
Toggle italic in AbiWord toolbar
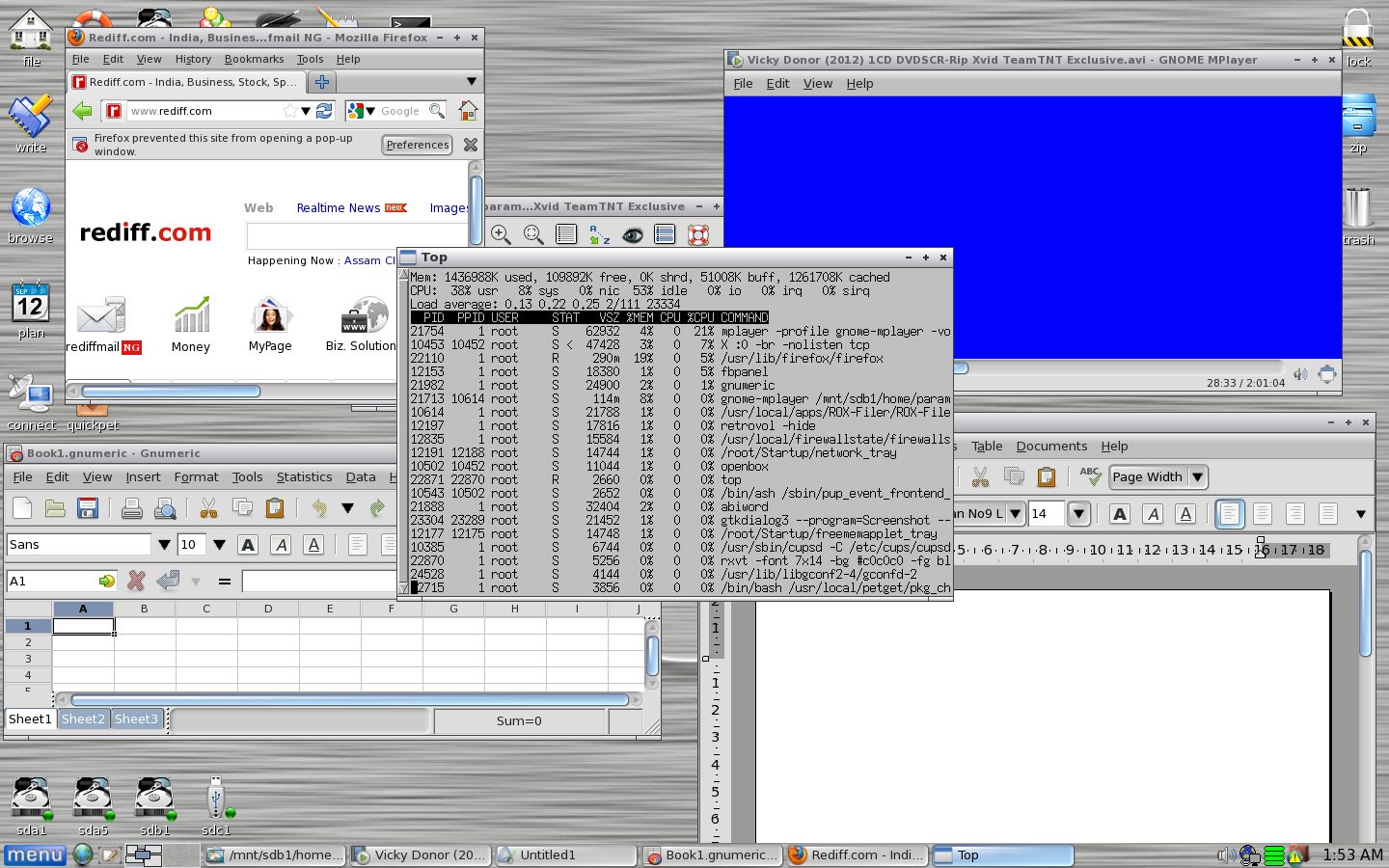1153,514
